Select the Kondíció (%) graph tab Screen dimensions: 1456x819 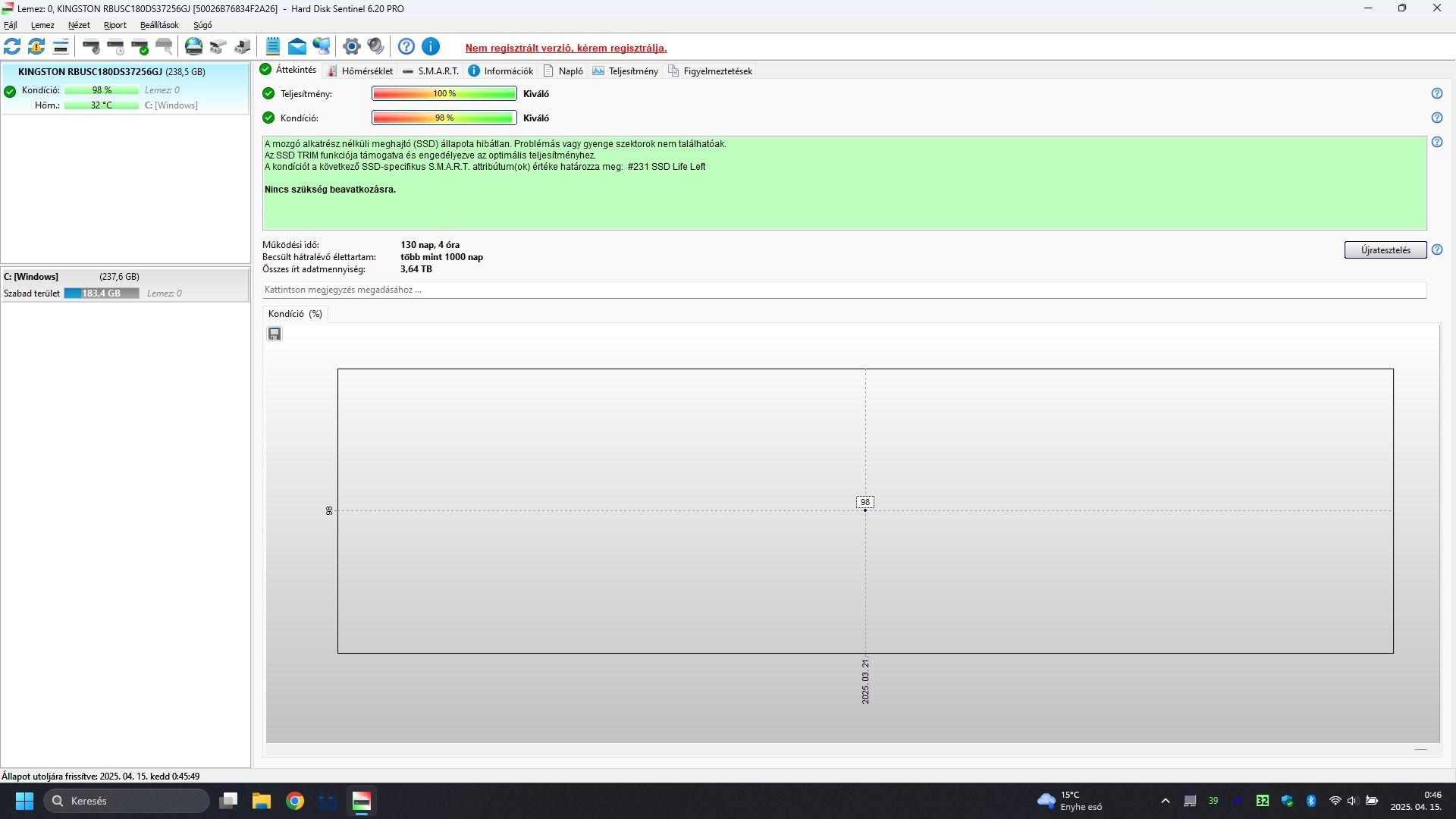(295, 314)
